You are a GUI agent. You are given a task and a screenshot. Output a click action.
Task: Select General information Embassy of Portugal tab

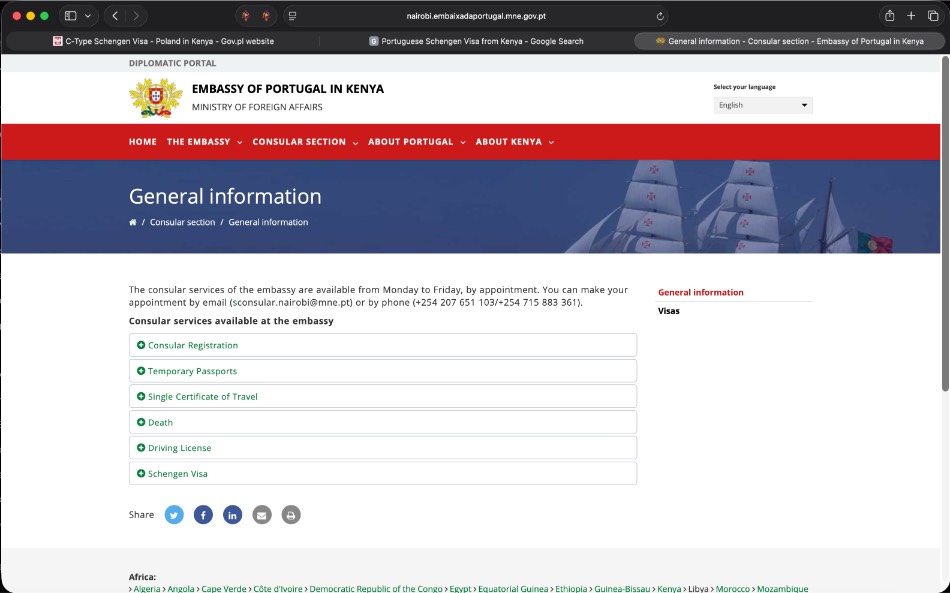[x=789, y=41]
